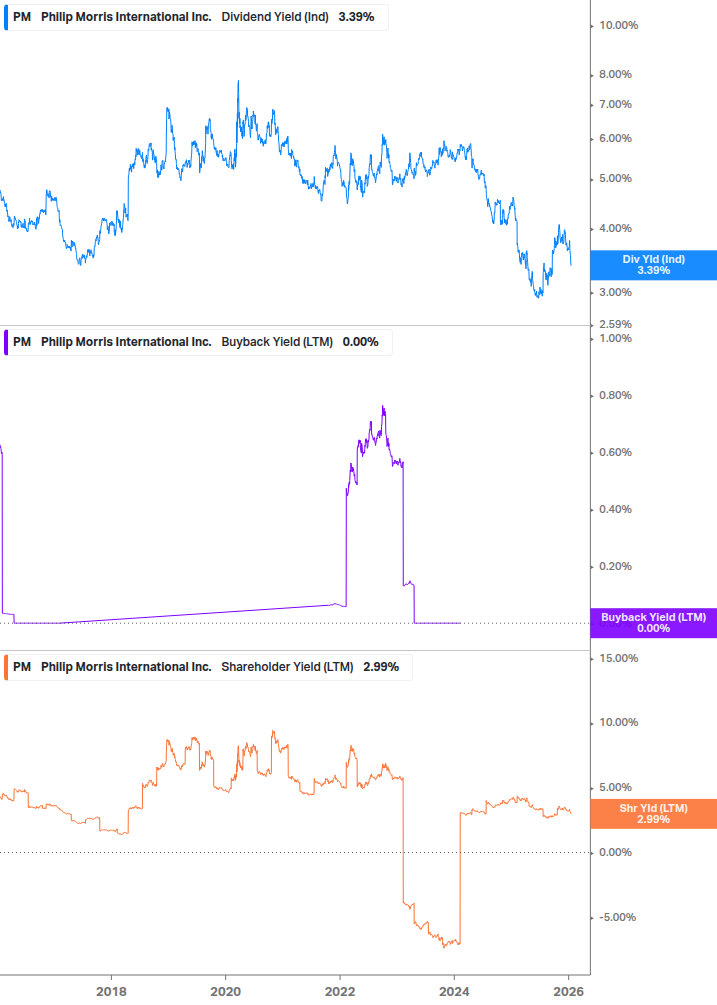
Task: Click the 10.00% label on dividend yield axis
Action: click(x=618, y=25)
